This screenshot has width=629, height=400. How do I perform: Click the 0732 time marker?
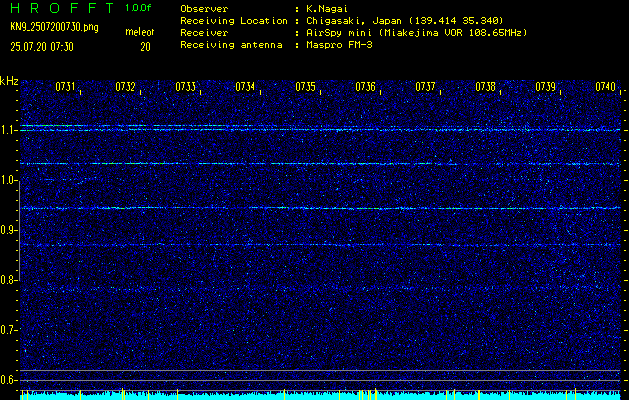coord(125,87)
